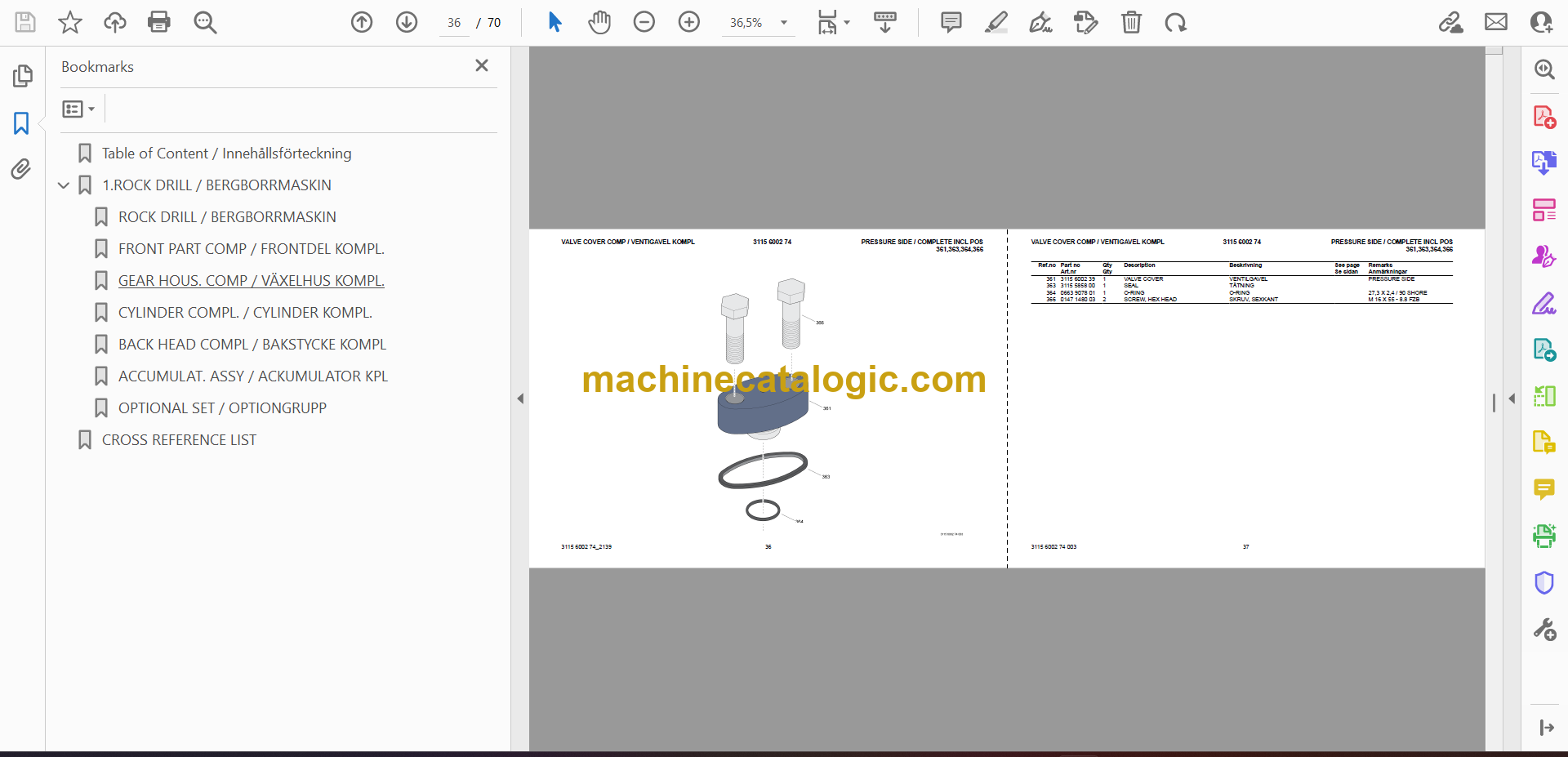The width and height of the screenshot is (1568, 757).
Task: Click the Save file icon
Action: [x=25, y=22]
